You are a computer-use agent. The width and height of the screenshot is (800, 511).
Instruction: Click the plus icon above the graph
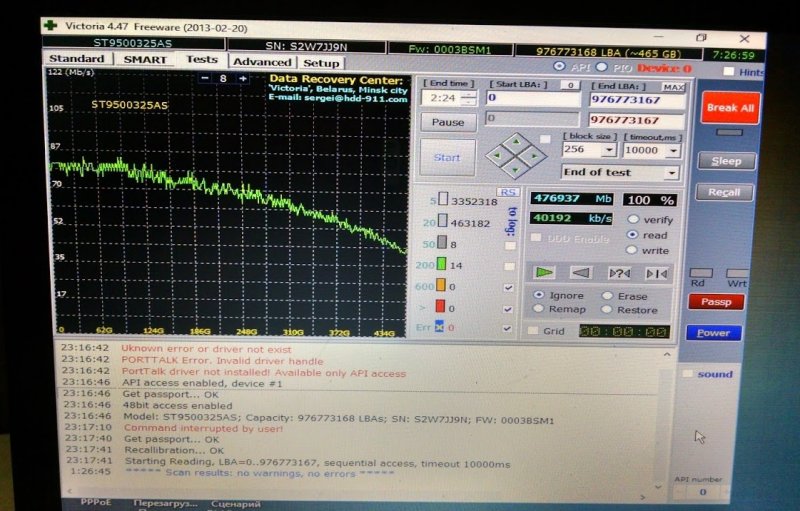pos(242,78)
